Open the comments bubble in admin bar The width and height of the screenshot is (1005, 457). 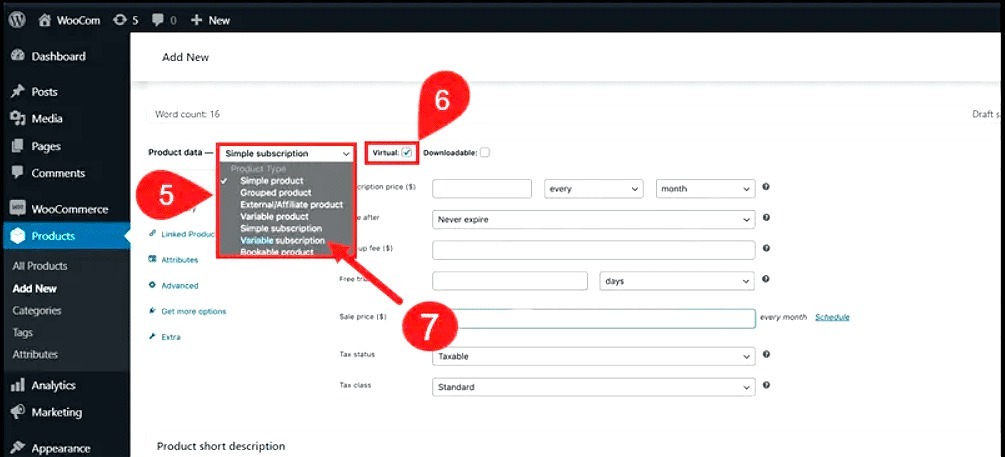pyautogui.click(x=163, y=21)
